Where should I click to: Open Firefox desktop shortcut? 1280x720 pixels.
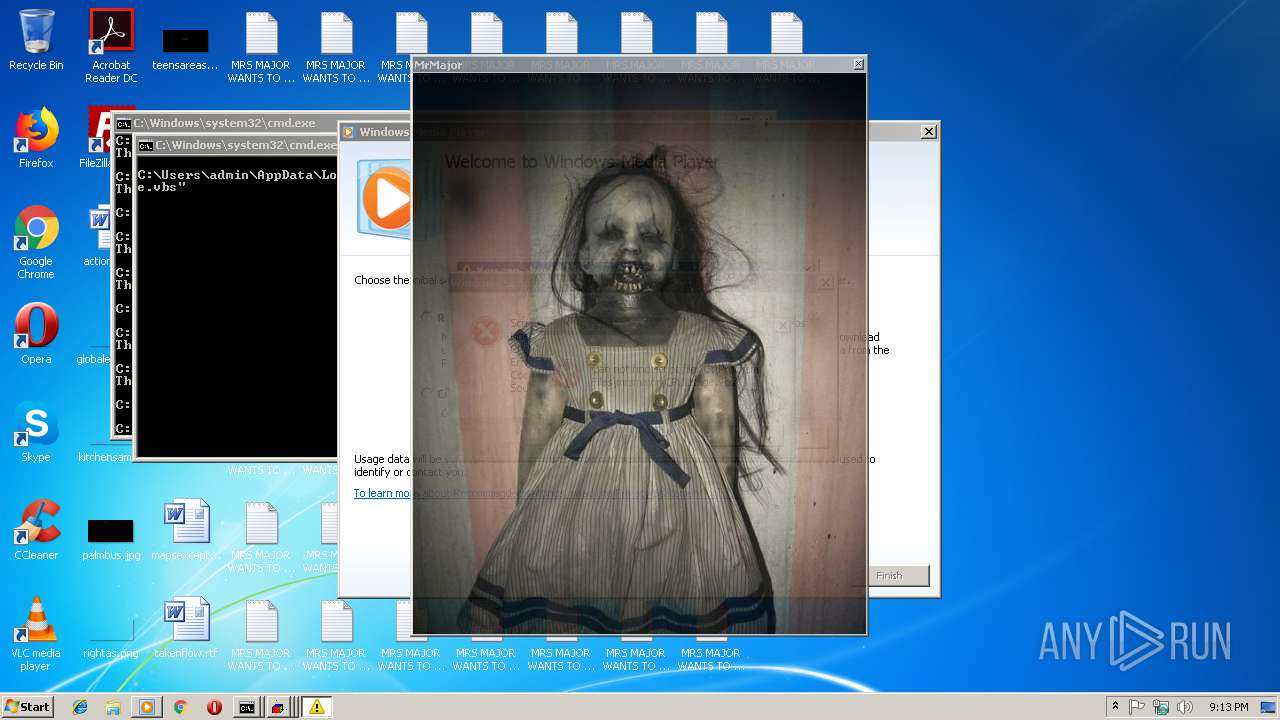tap(36, 138)
